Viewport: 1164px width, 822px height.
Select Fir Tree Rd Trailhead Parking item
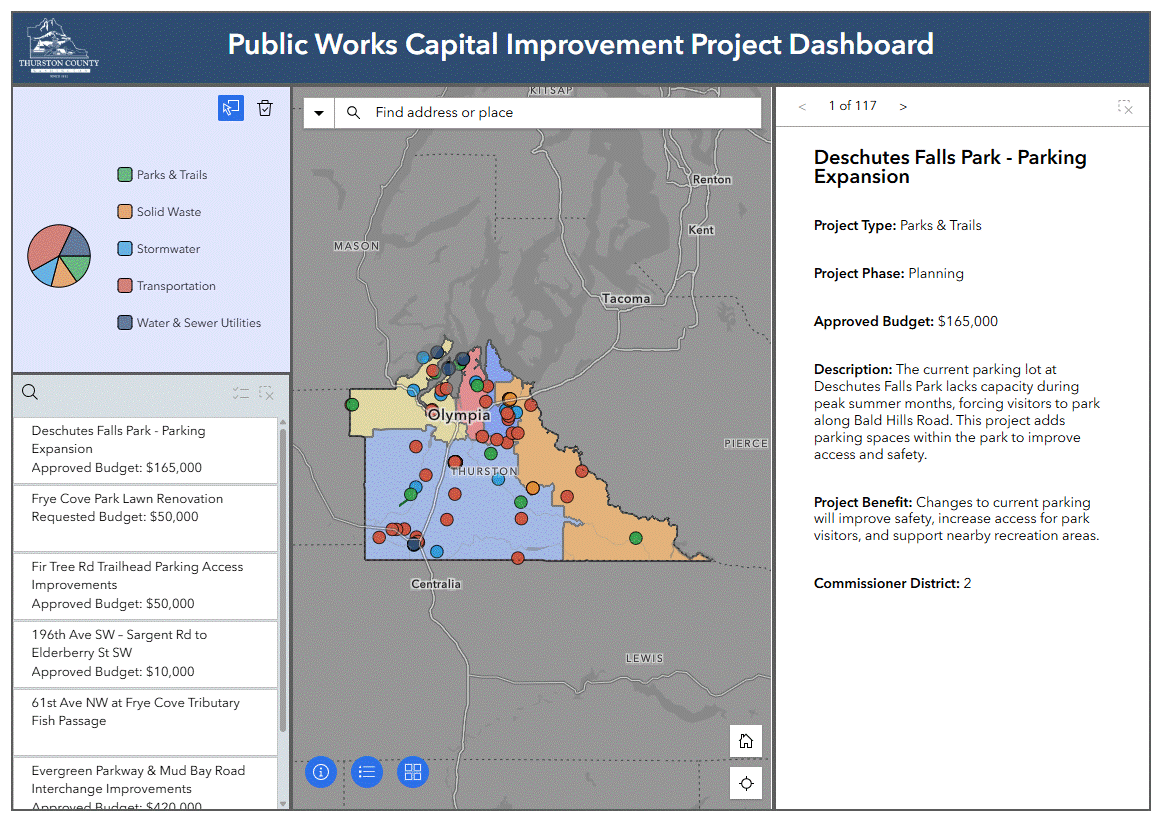click(x=145, y=585)
